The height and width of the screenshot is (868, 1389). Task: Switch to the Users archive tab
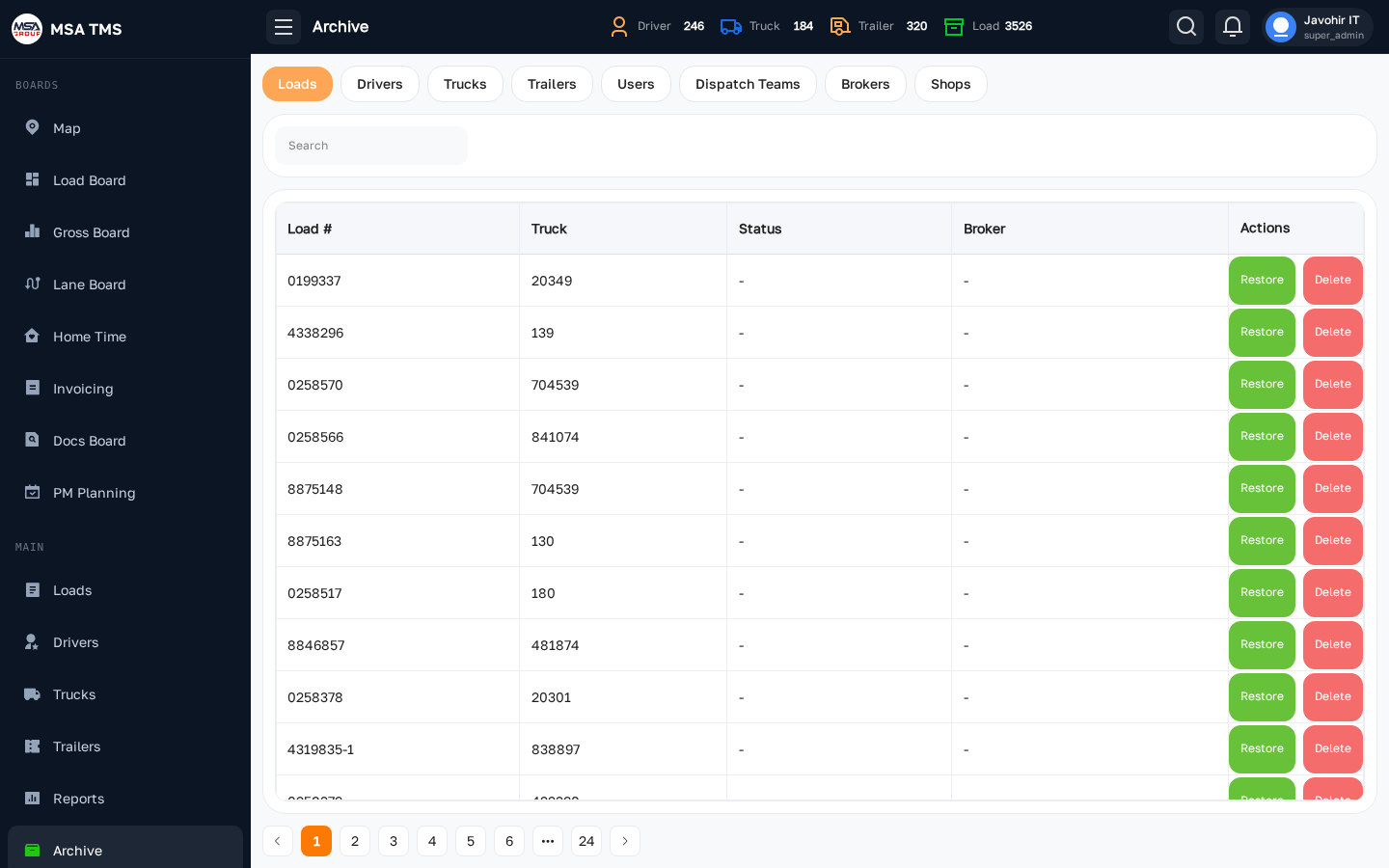pyautogui.click(x=636, y=84)
